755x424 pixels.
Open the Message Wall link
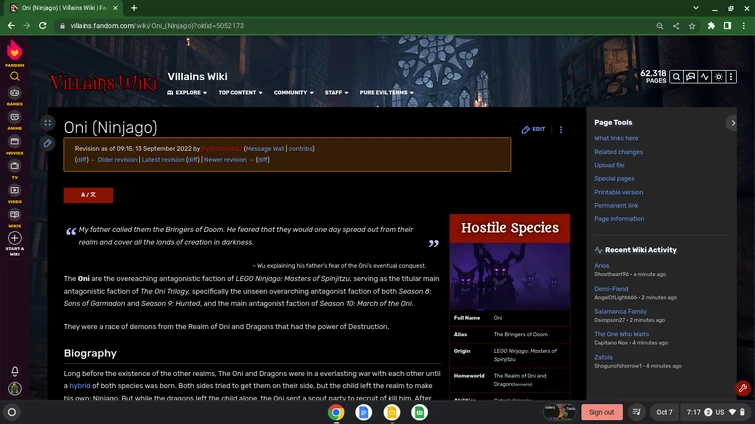265,149
